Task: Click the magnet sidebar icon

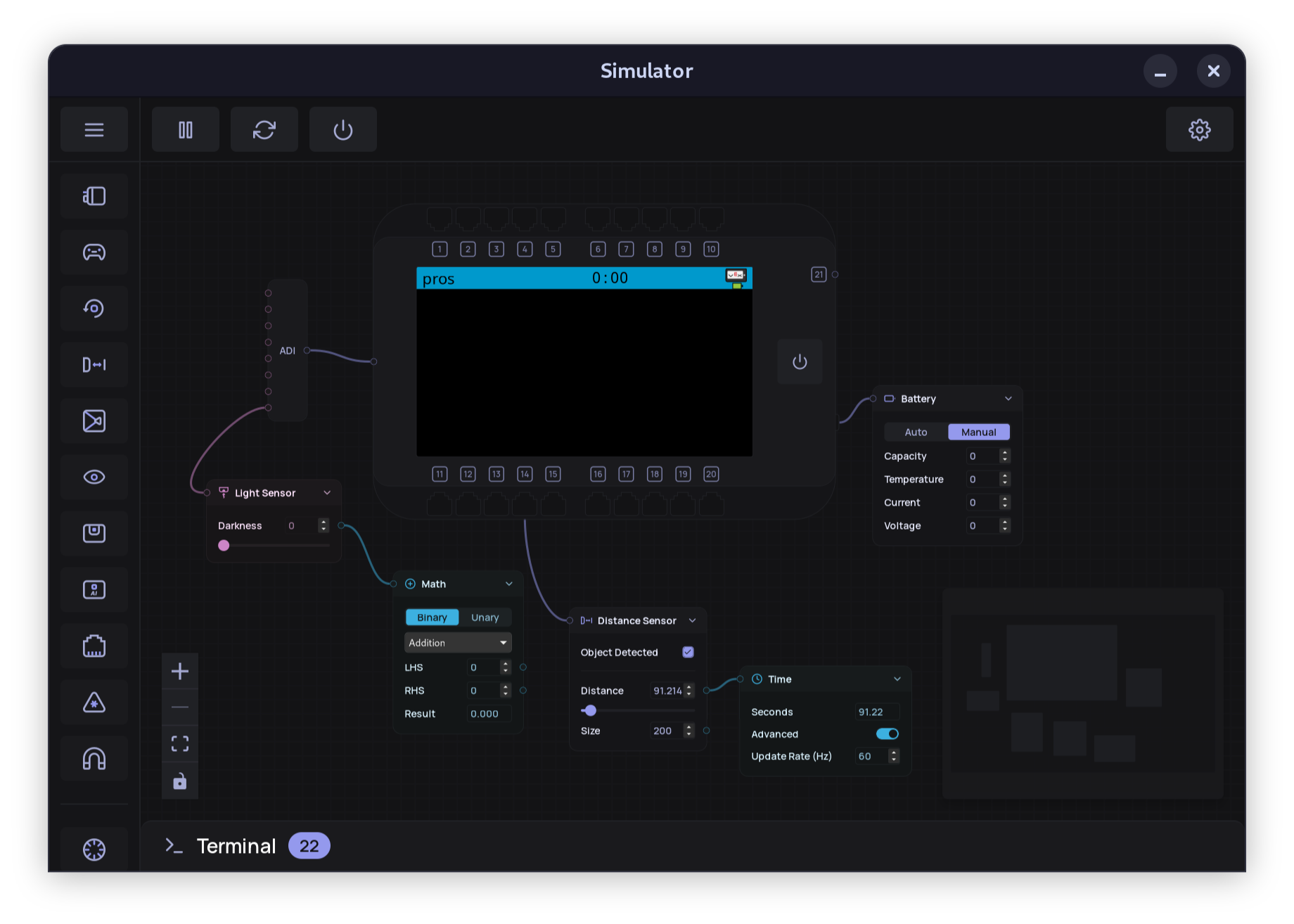Action: (x=94, y=758)
